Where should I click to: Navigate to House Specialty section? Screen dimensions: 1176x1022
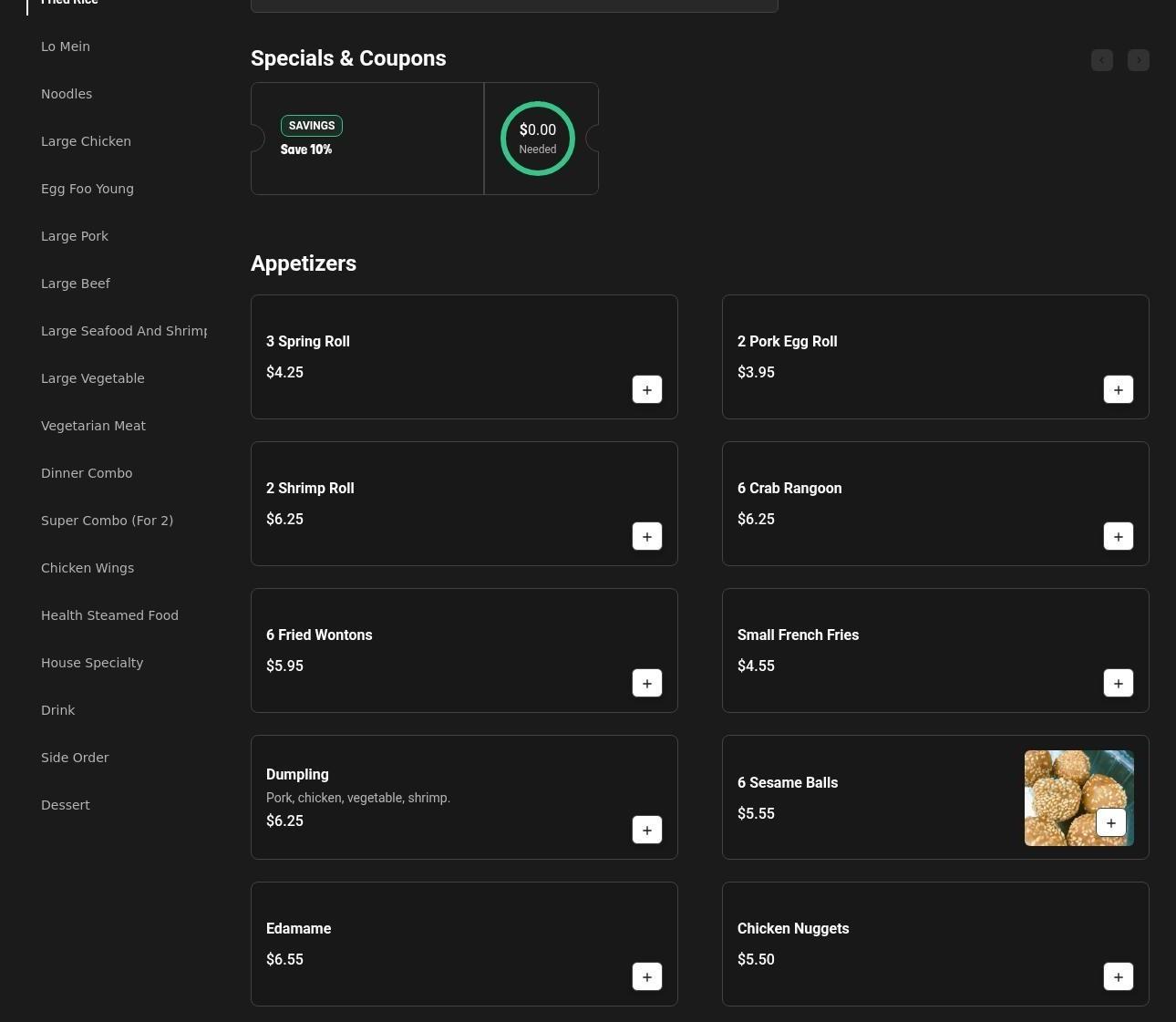(92, 663)
